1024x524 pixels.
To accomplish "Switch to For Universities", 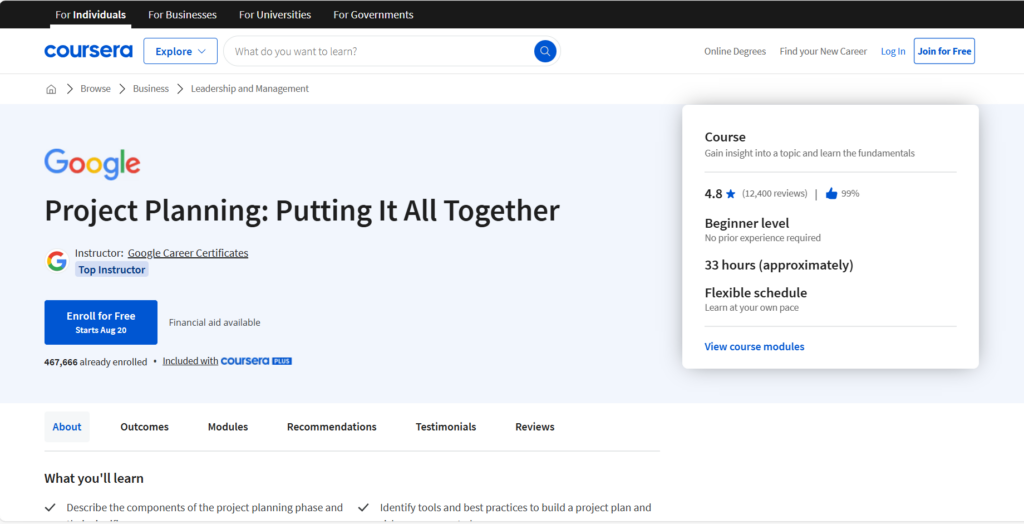I will [x=275, y=14].
